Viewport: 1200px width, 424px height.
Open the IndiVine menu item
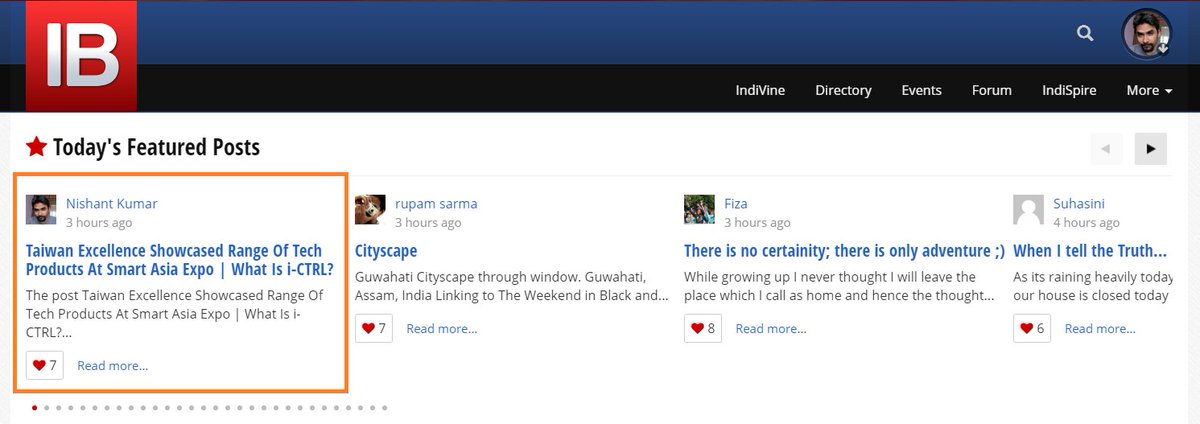point(760,90)
